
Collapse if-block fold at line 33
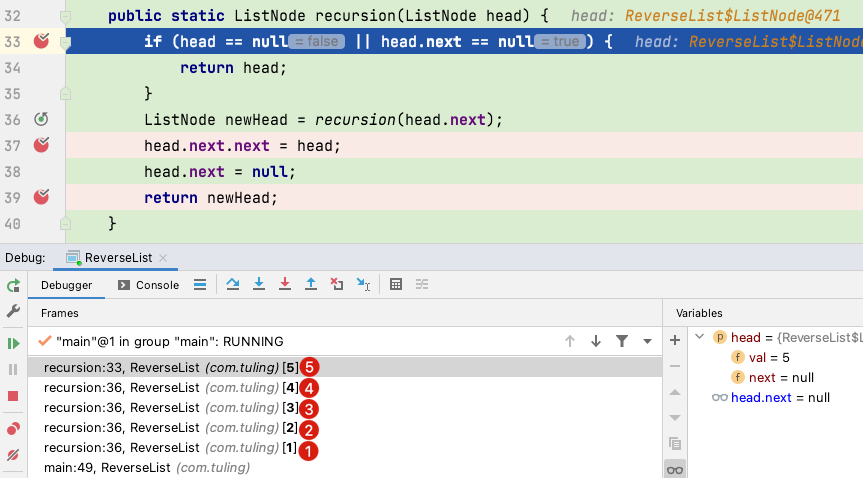tap(65, 42)
